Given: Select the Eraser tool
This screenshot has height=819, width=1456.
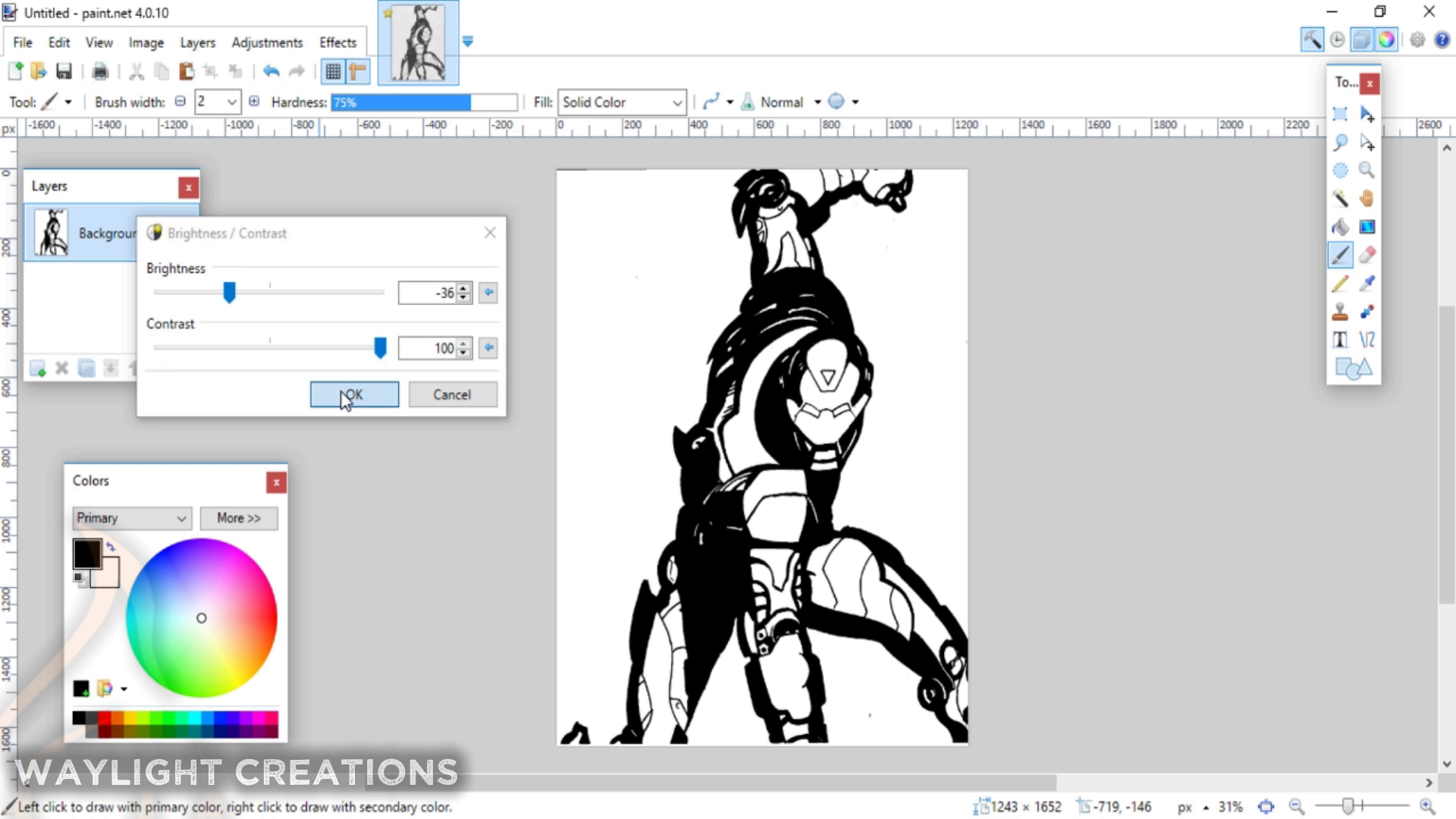Looking at the screenshot, I should tap(1367, 255).
